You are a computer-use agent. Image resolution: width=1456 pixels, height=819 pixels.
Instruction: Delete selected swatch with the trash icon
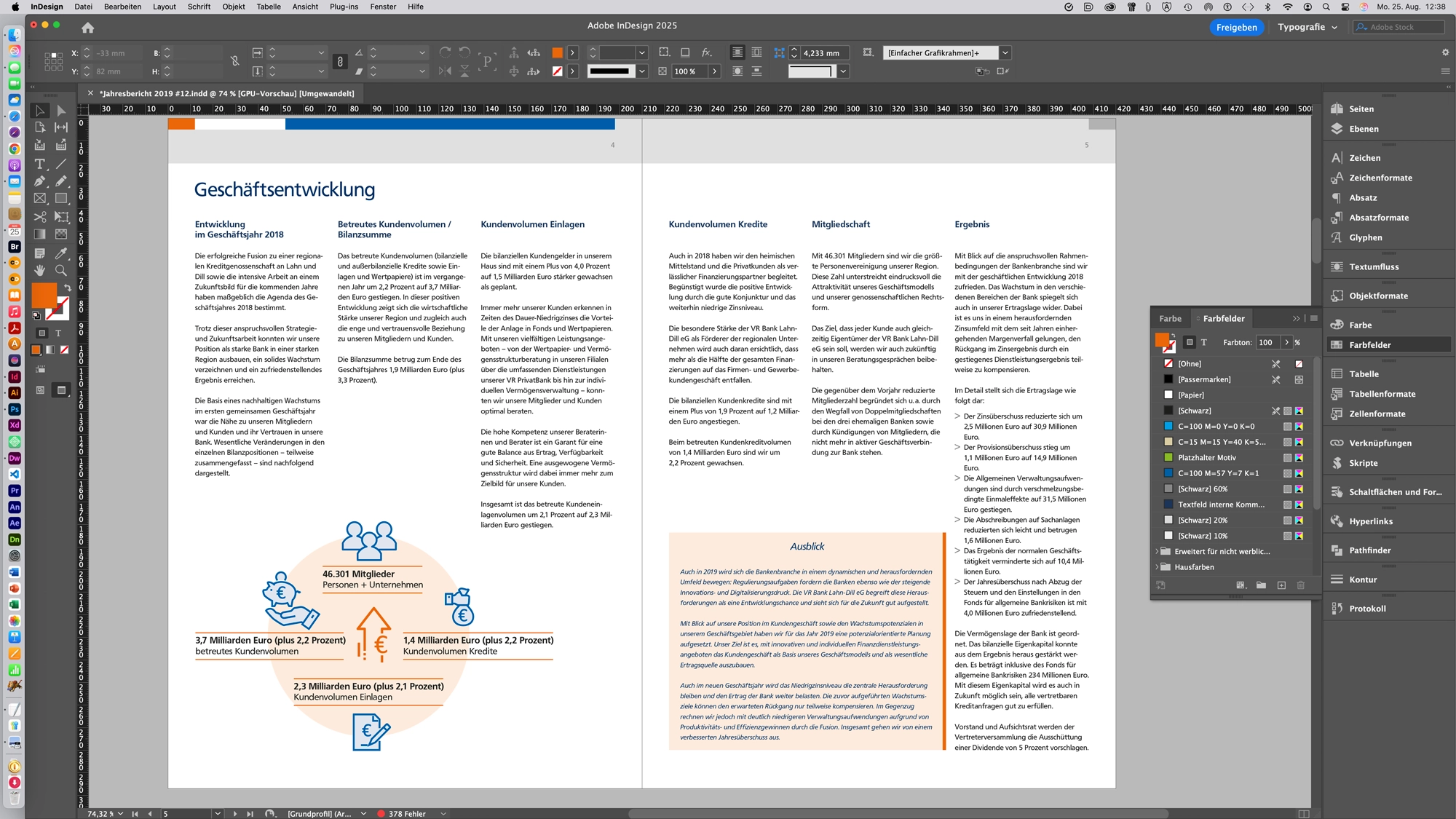[1300, 585]
